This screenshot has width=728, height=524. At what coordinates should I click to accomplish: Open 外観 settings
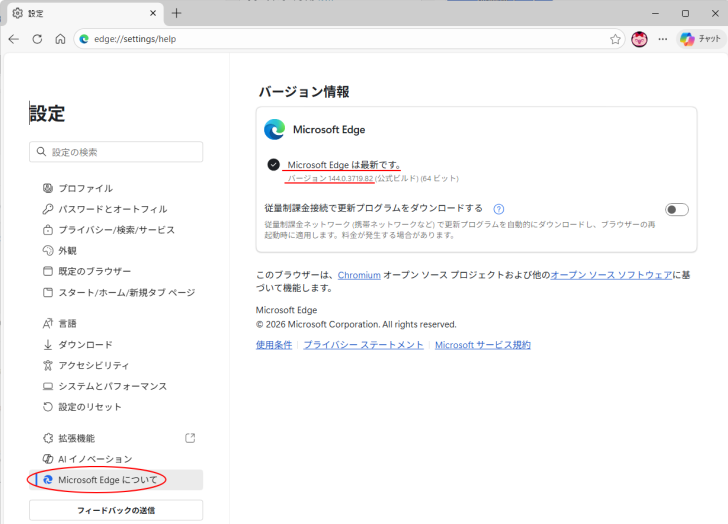tap(116, 251)
